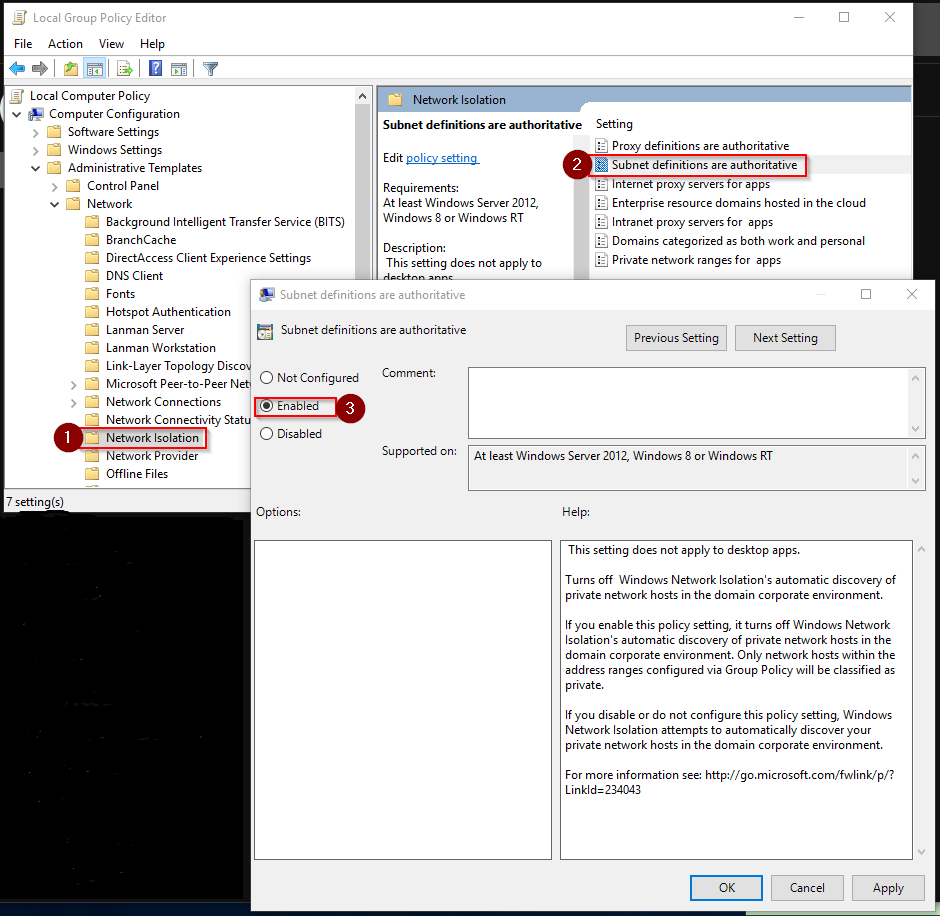Click the Up one level folder icon

(71, 69)
